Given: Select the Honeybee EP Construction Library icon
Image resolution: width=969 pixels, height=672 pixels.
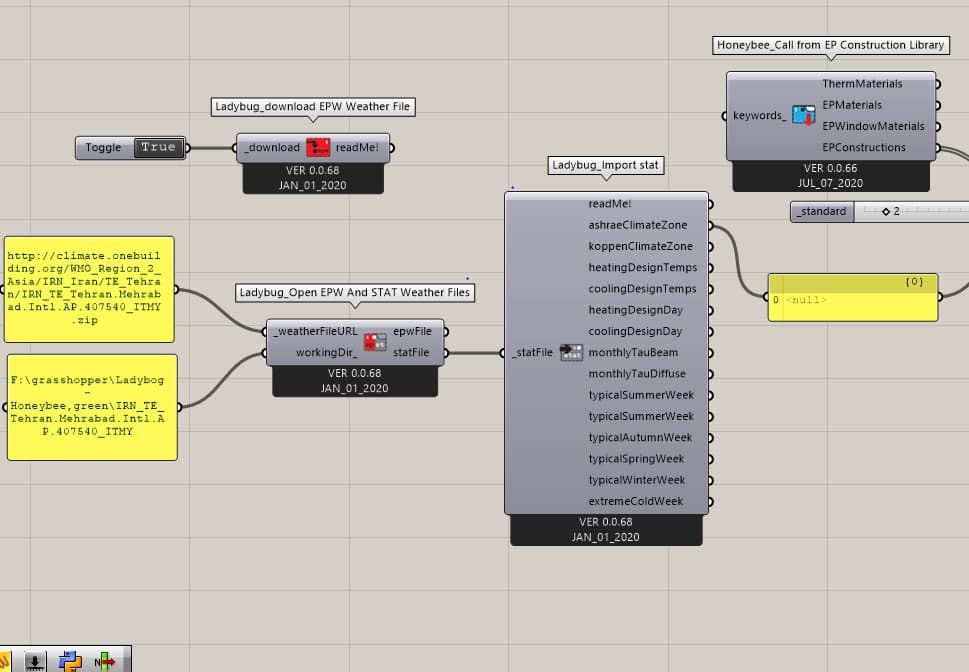Looking at the screenshot, I should point(803,115).
